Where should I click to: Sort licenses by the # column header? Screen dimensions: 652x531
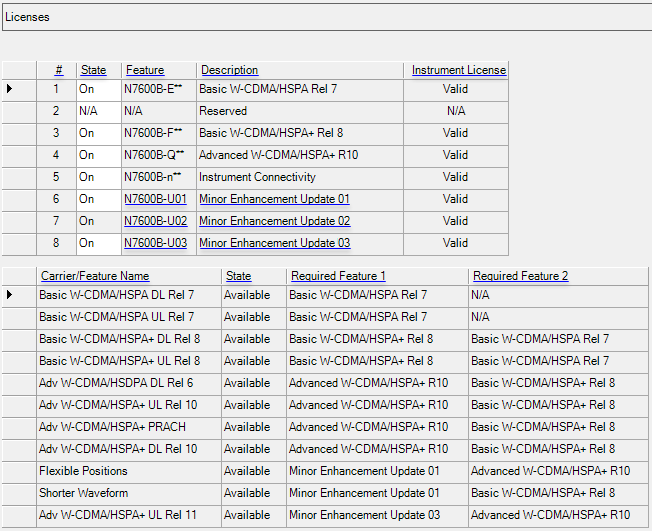[x=59, y=70]
